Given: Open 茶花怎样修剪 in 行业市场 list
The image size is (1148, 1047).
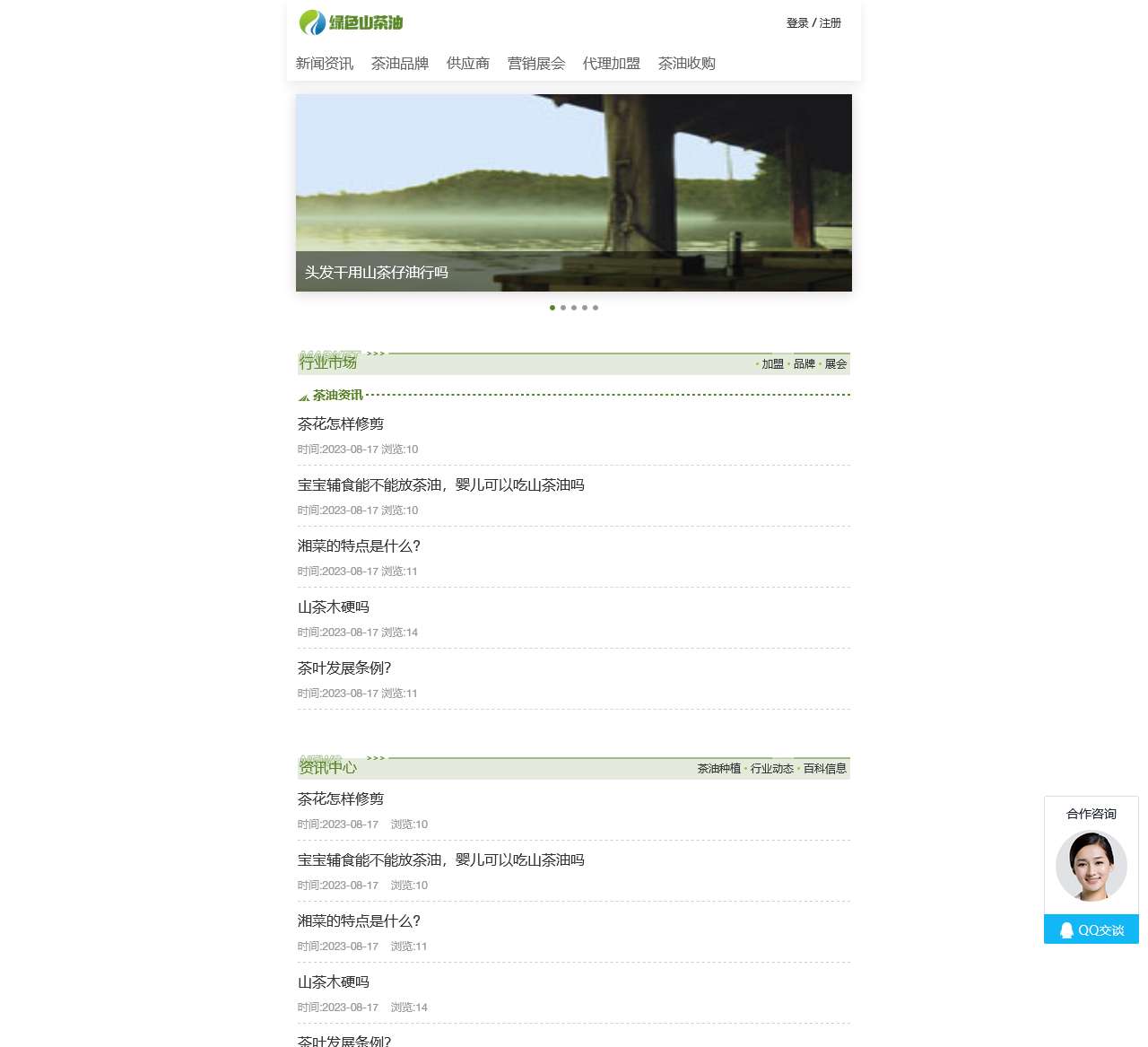Looking at the screenshot, I should pyautogui.click(x=341, y=424).
